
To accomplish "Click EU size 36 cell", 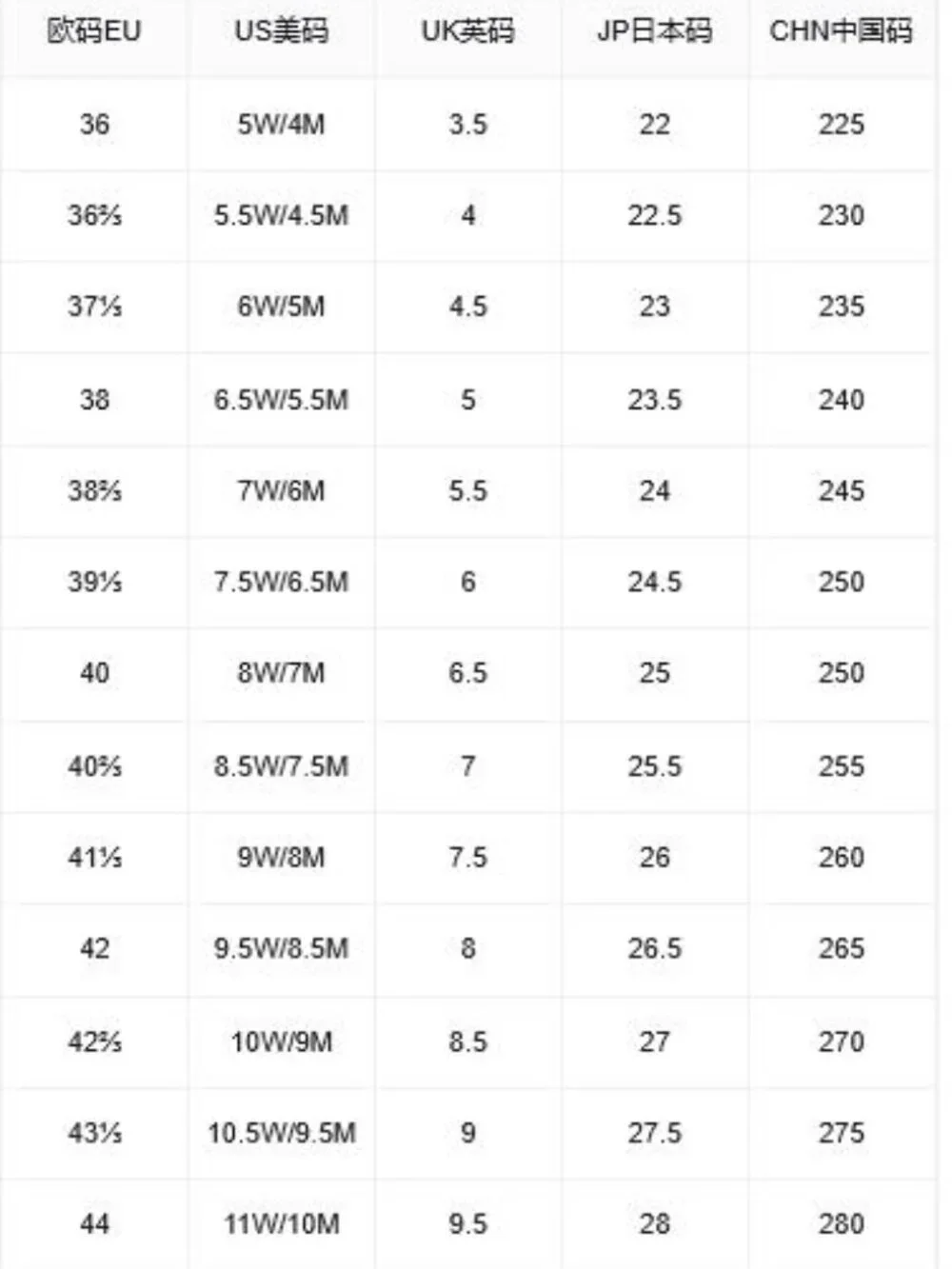I will pyautogui.click(x=94, y=124).
